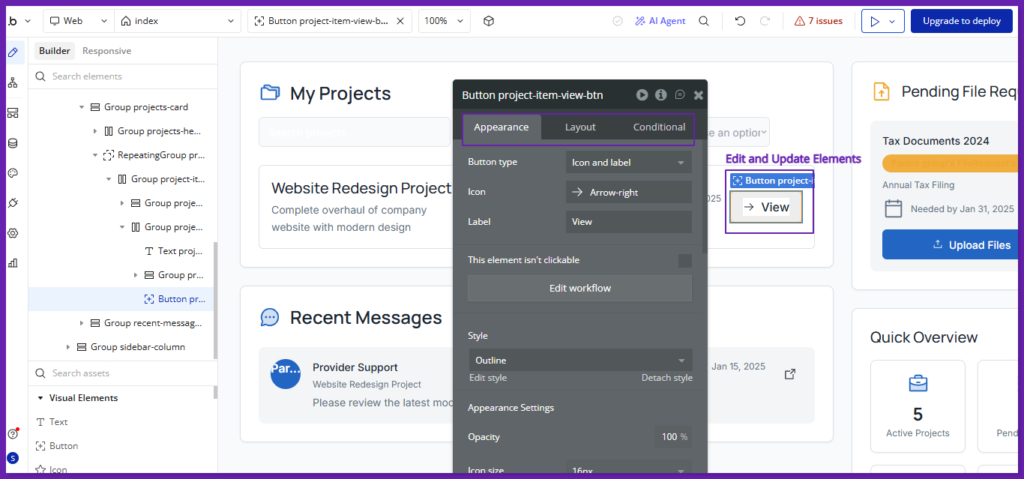The width and height of the screenshot is (1024, 479).
Task: Open the Style dropdown showing Outline
Action: point(580,360)
